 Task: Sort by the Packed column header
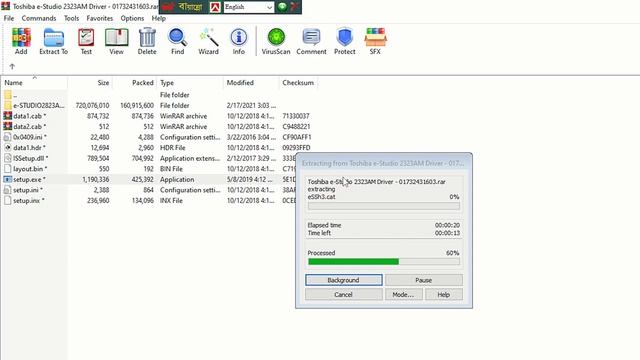pyautogui.click(x=135, y=82)
